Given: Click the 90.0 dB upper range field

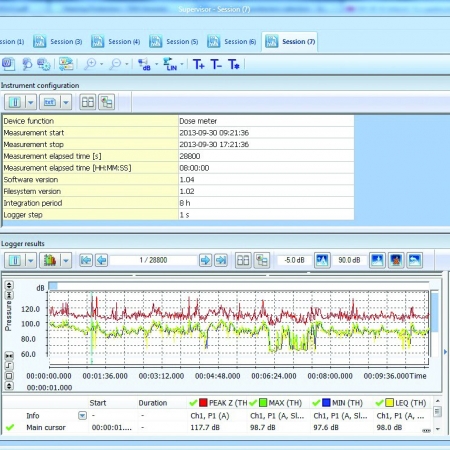Looking at the screenshot, I should pyautogui.click(x=349, y=260).
